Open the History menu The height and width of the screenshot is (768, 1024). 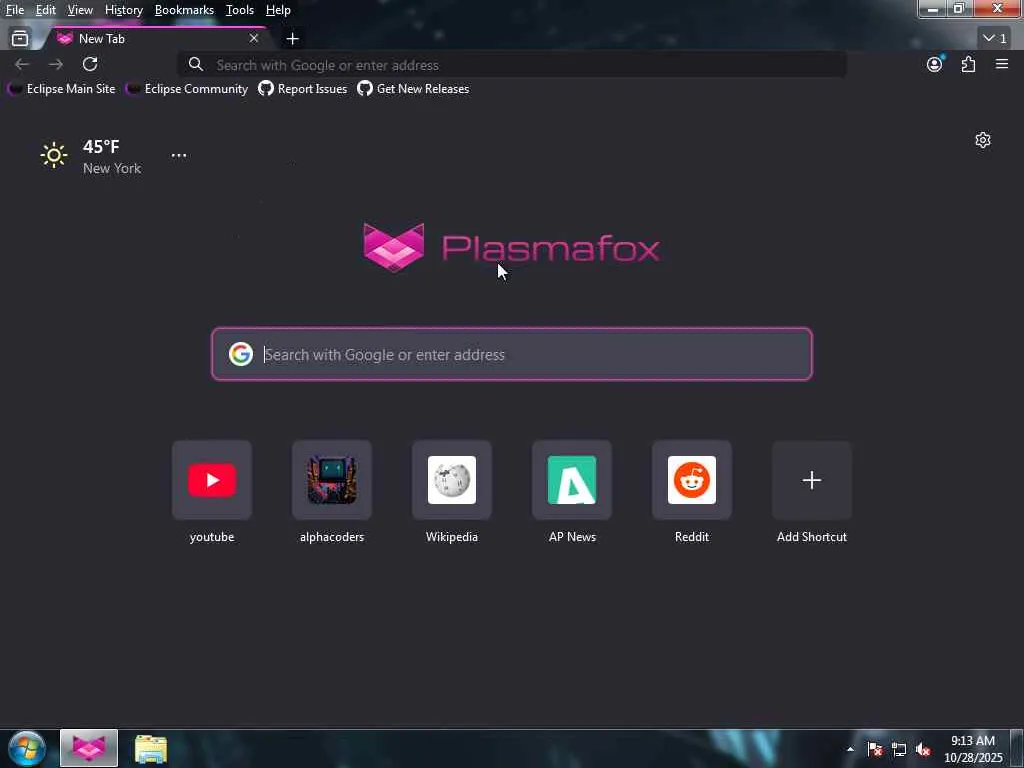[x=123, y=10]
